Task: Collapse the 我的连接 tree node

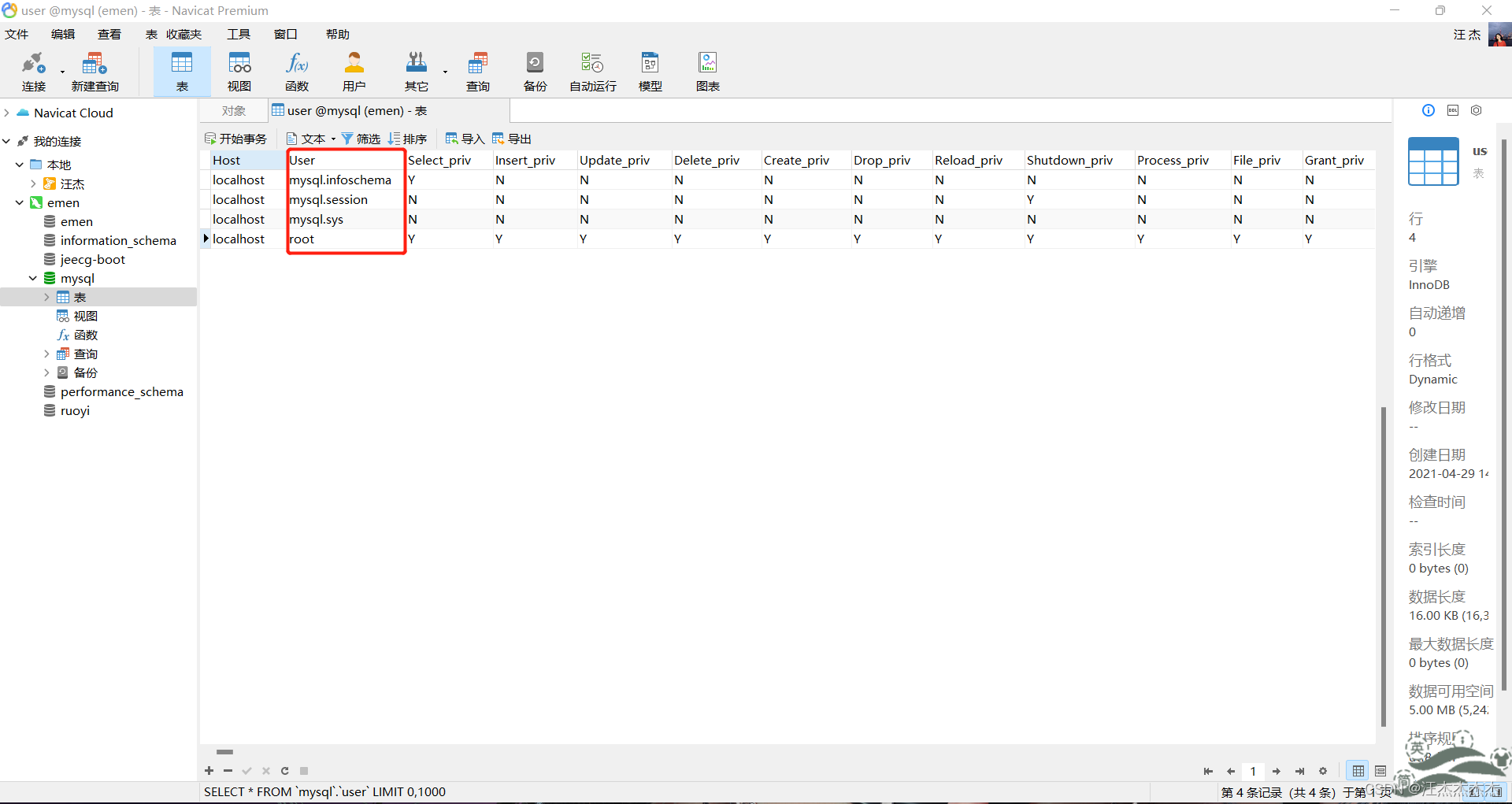Action: [x=6, y=141]
